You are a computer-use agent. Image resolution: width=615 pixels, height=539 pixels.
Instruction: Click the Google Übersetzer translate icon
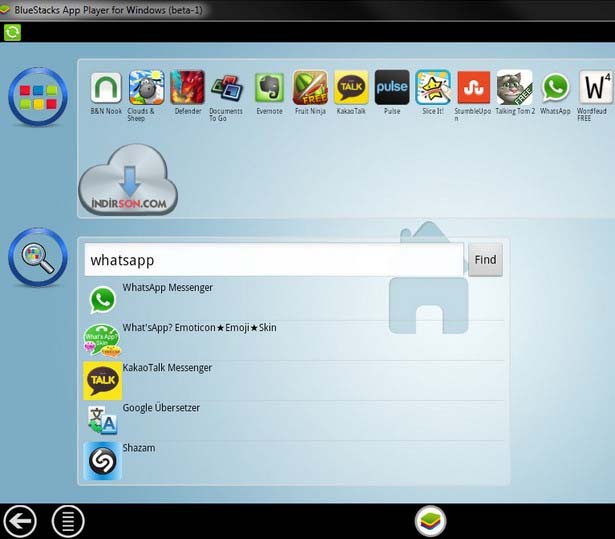(x=102, y=421)
